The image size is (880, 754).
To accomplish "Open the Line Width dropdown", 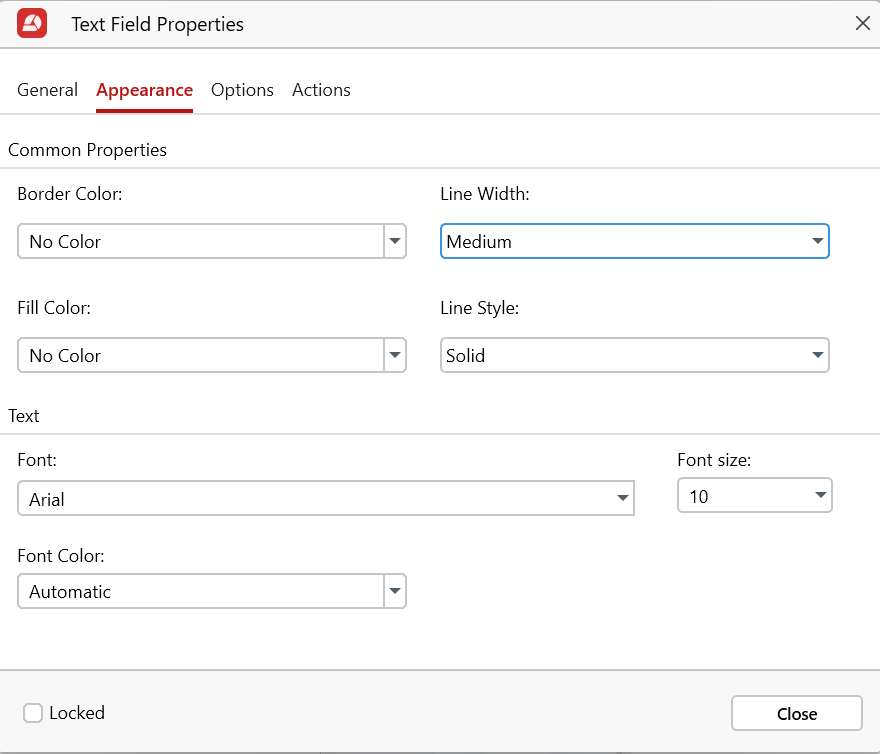I will click(x=634, y=242).
